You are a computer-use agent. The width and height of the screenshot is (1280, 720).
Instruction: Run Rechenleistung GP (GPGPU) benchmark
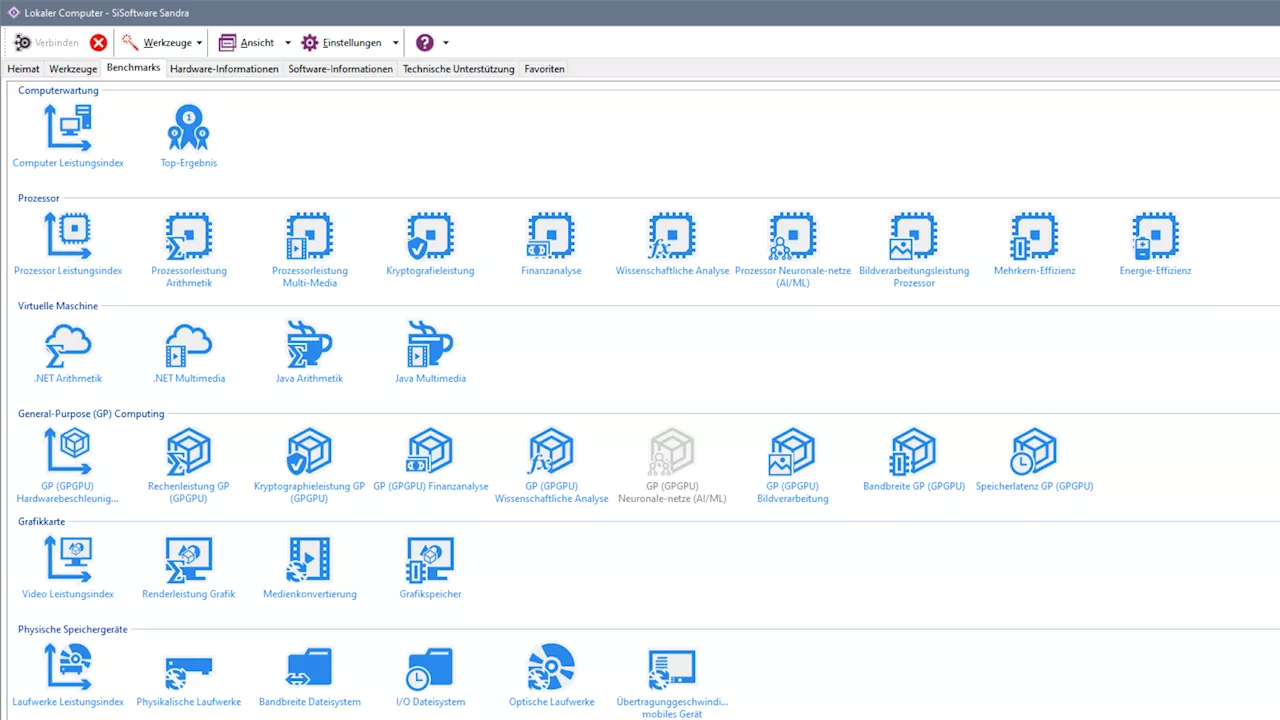click(189, 465)
